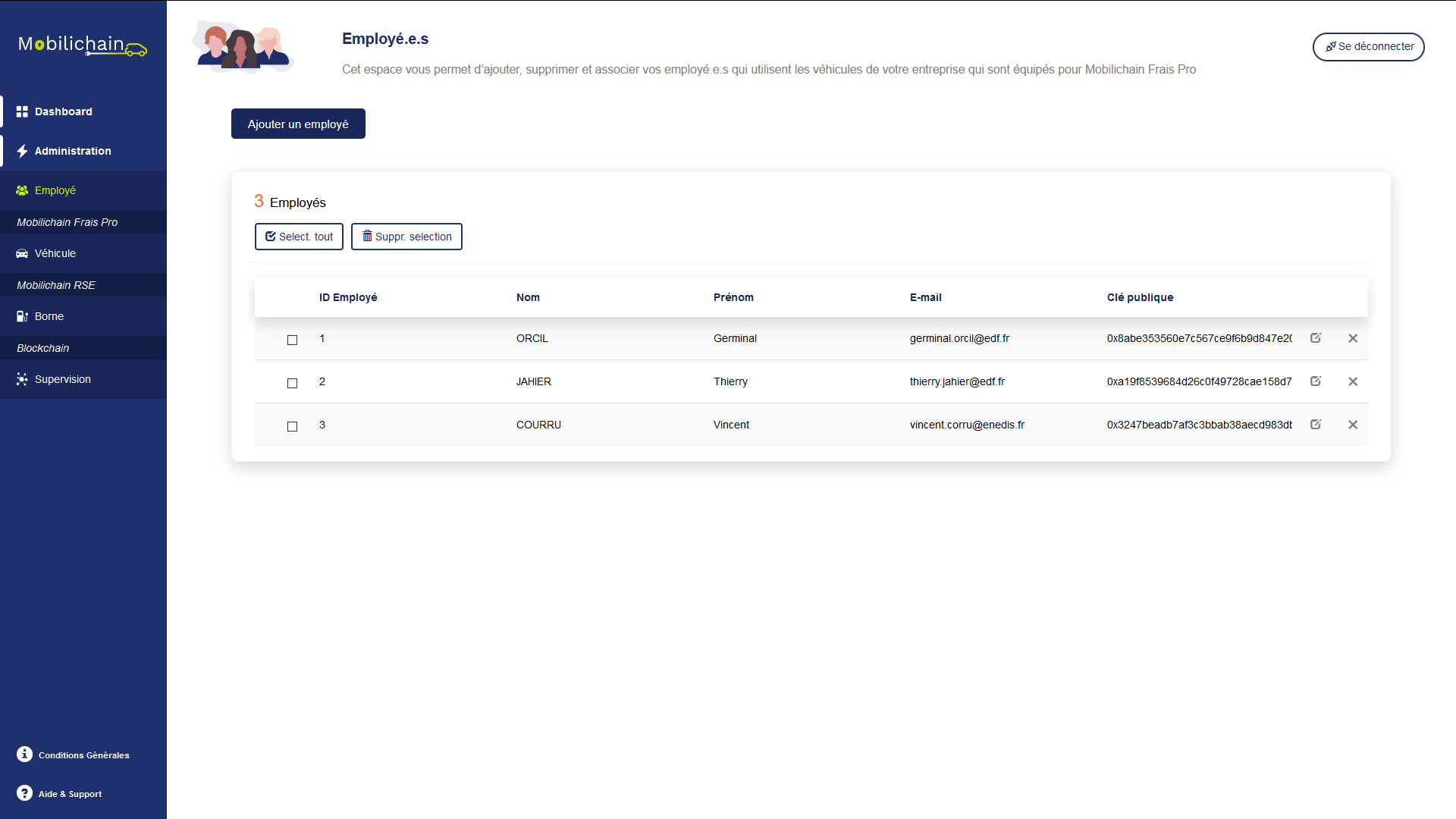Select checkbox for employee JAHIER Thierry

tap(292, 382)
